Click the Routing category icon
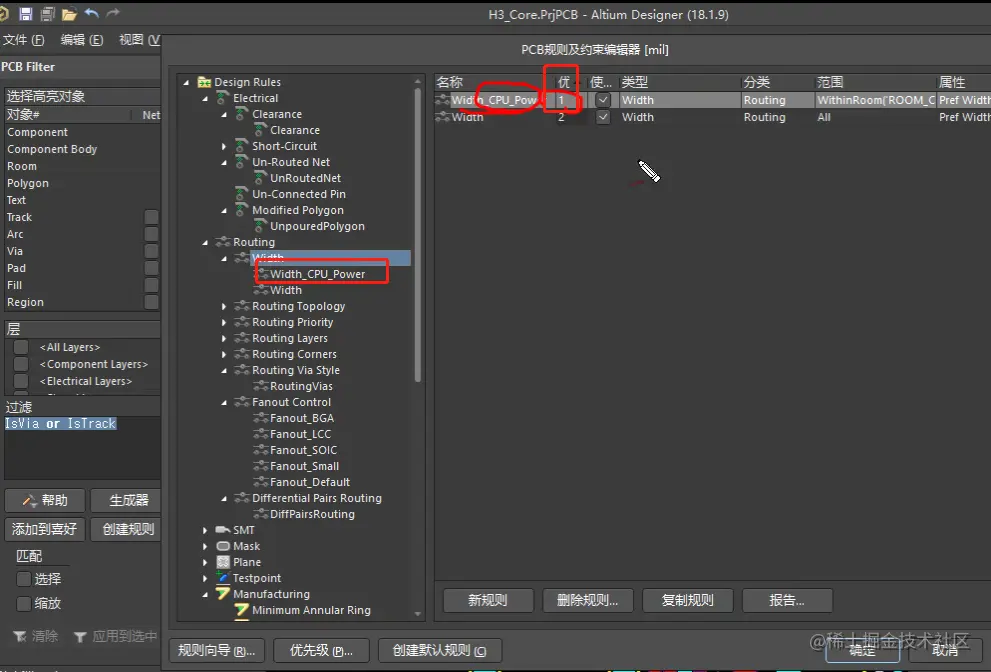The width and height of the screenshot is (991, 672). (222, 241)
